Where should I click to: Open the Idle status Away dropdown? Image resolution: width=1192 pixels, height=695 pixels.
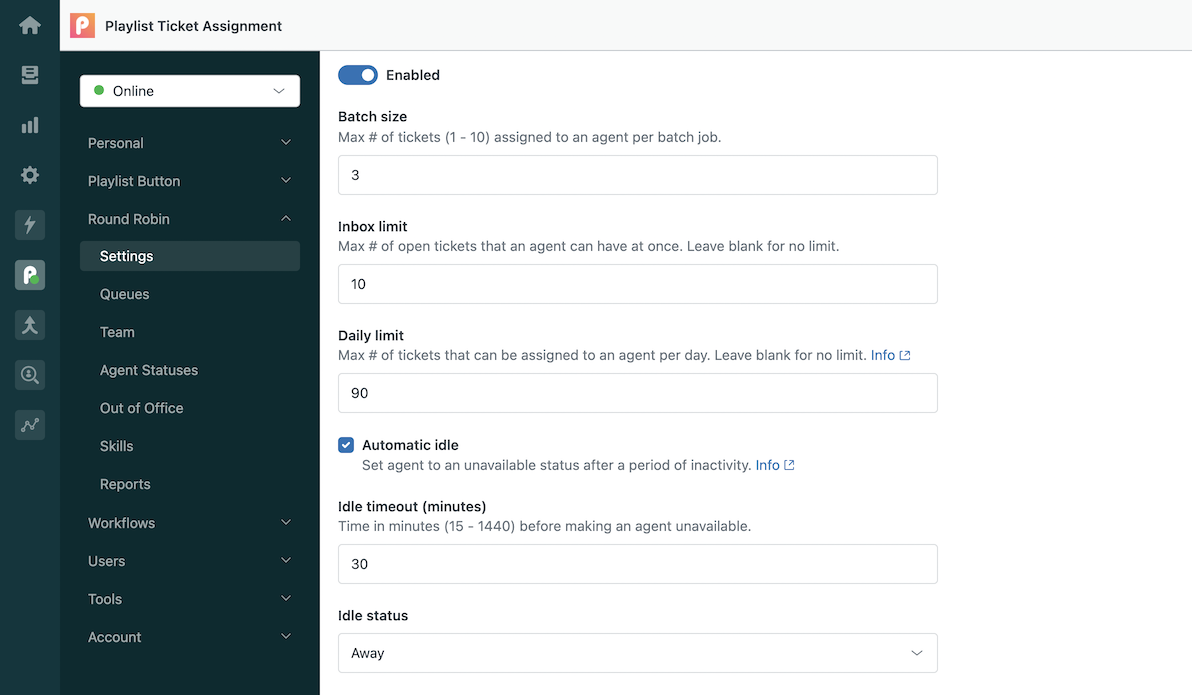(637, 653)
